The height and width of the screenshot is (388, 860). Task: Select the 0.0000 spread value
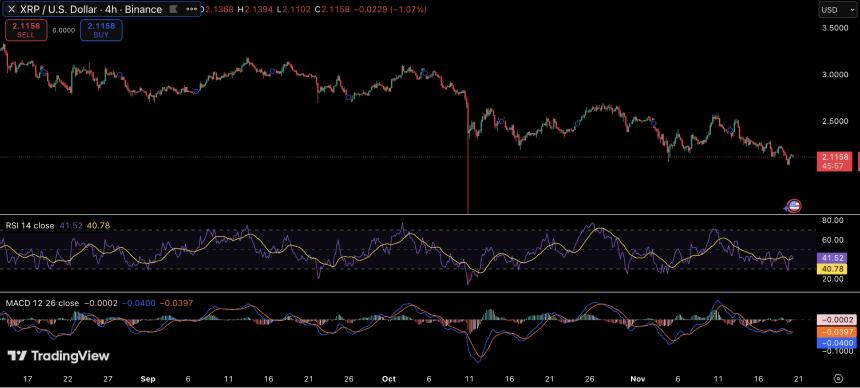click(x=63, y=31)
